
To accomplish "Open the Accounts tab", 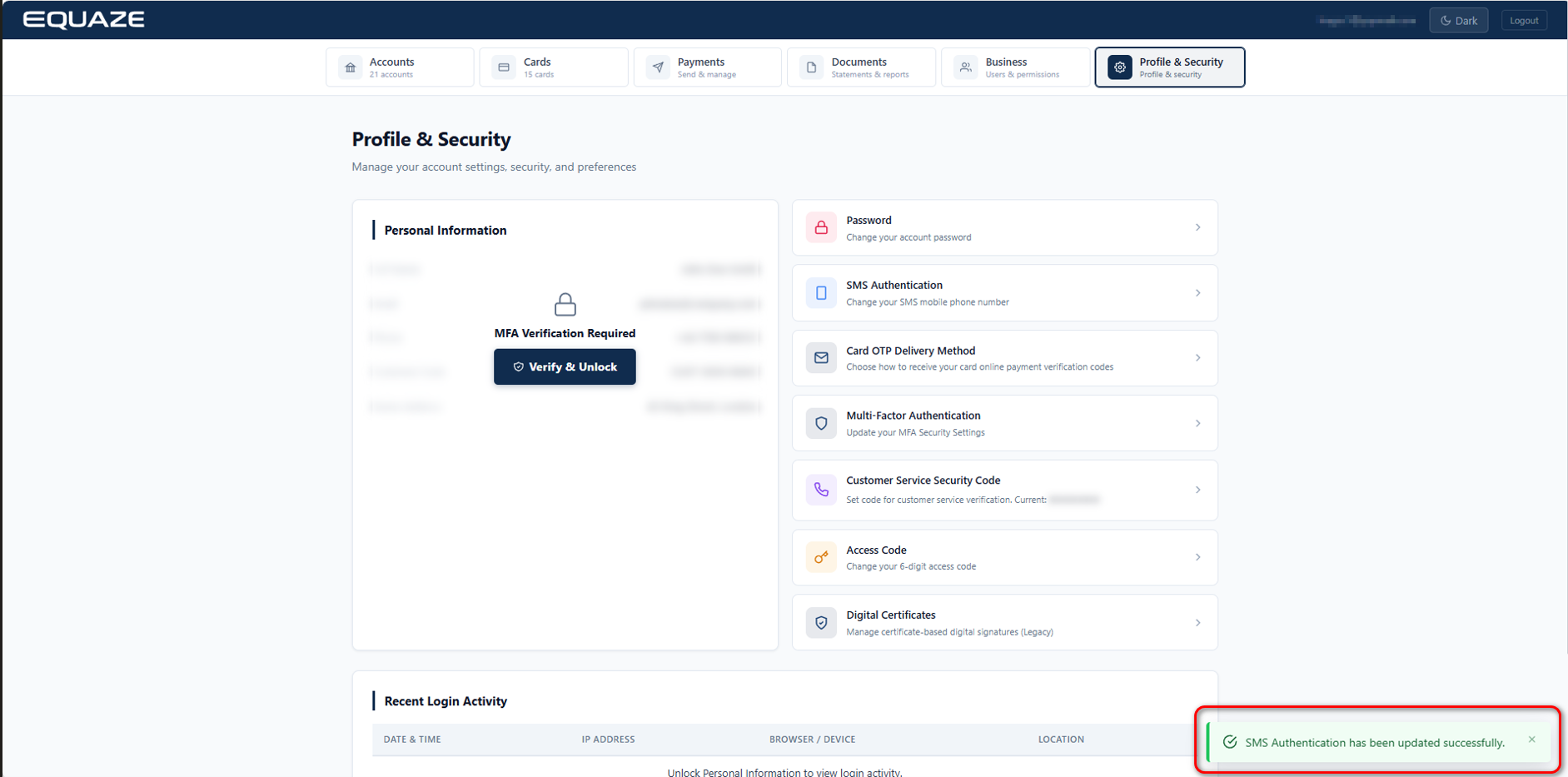I will pos(400,67).
